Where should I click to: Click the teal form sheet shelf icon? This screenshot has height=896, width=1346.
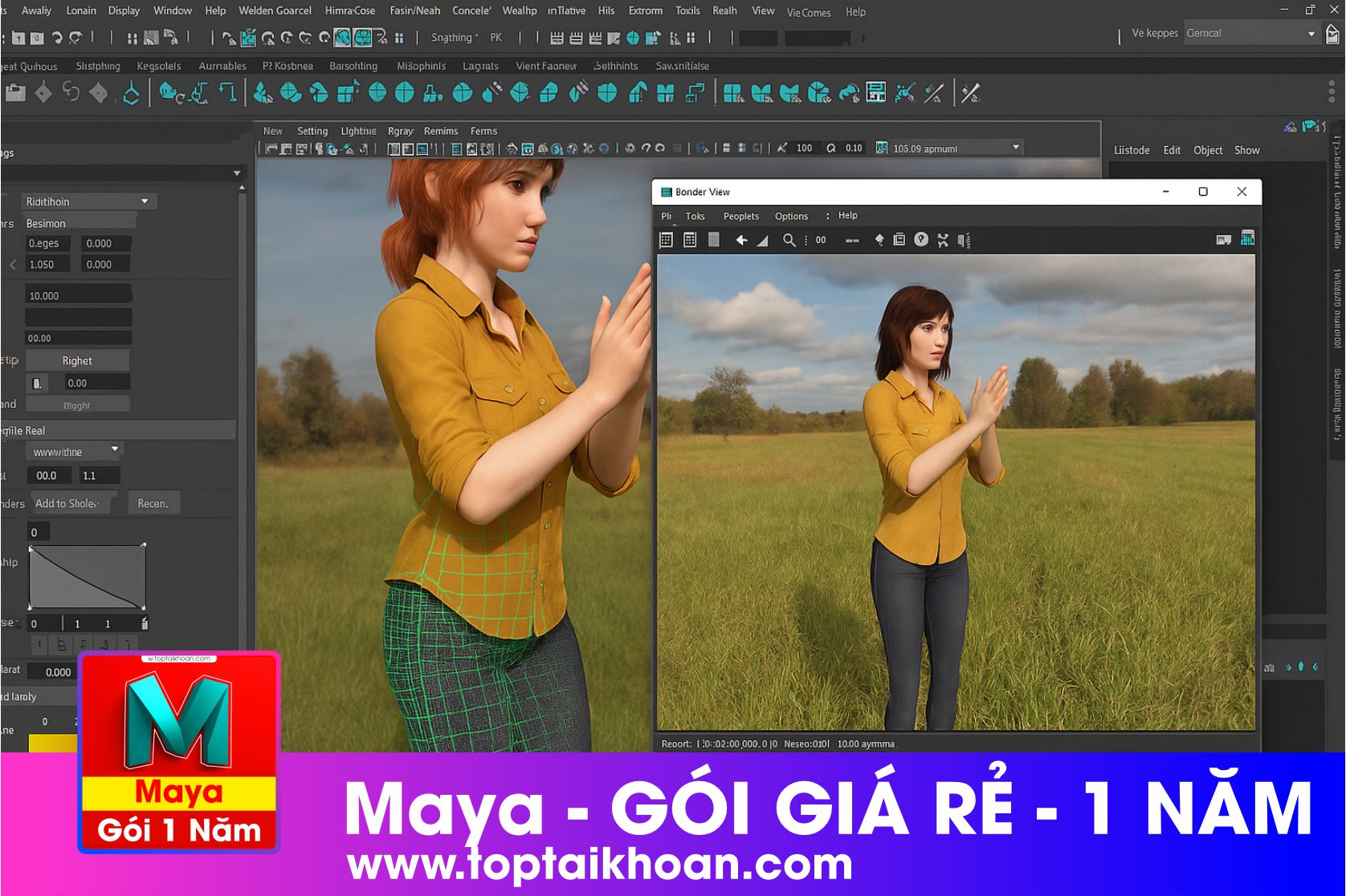click(x=876, y=93)
